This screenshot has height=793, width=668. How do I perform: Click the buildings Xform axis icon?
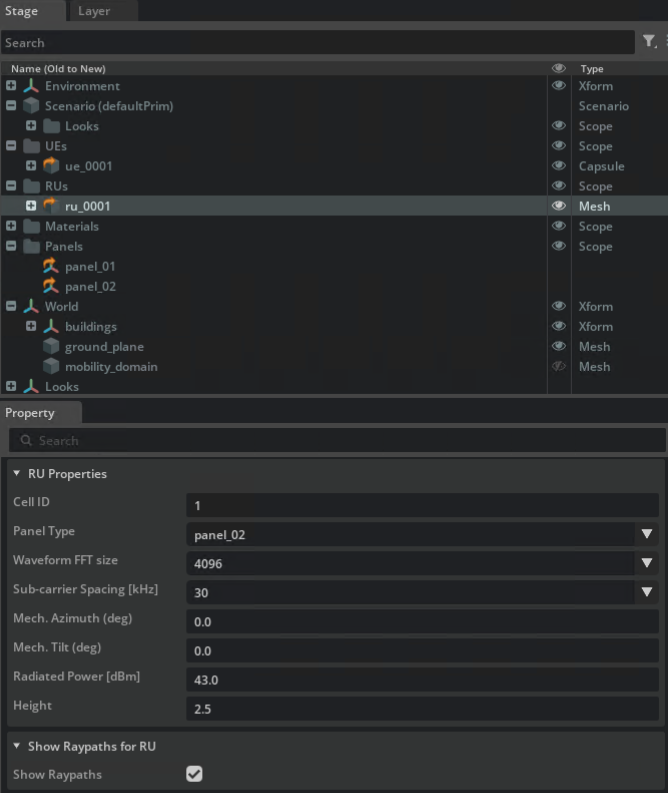click(x=51, y=326)
